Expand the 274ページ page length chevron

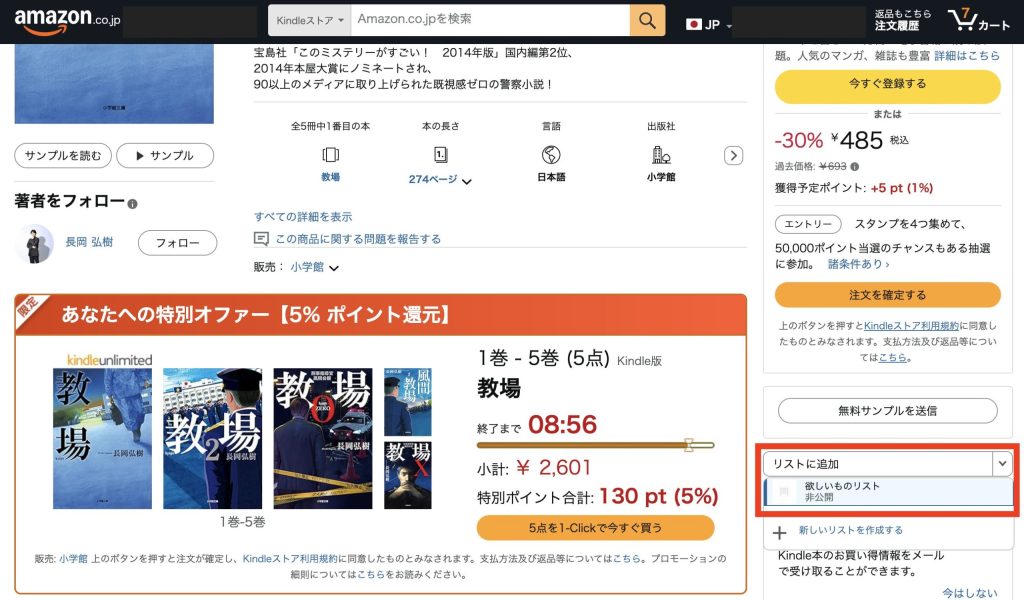coord(467,182)
